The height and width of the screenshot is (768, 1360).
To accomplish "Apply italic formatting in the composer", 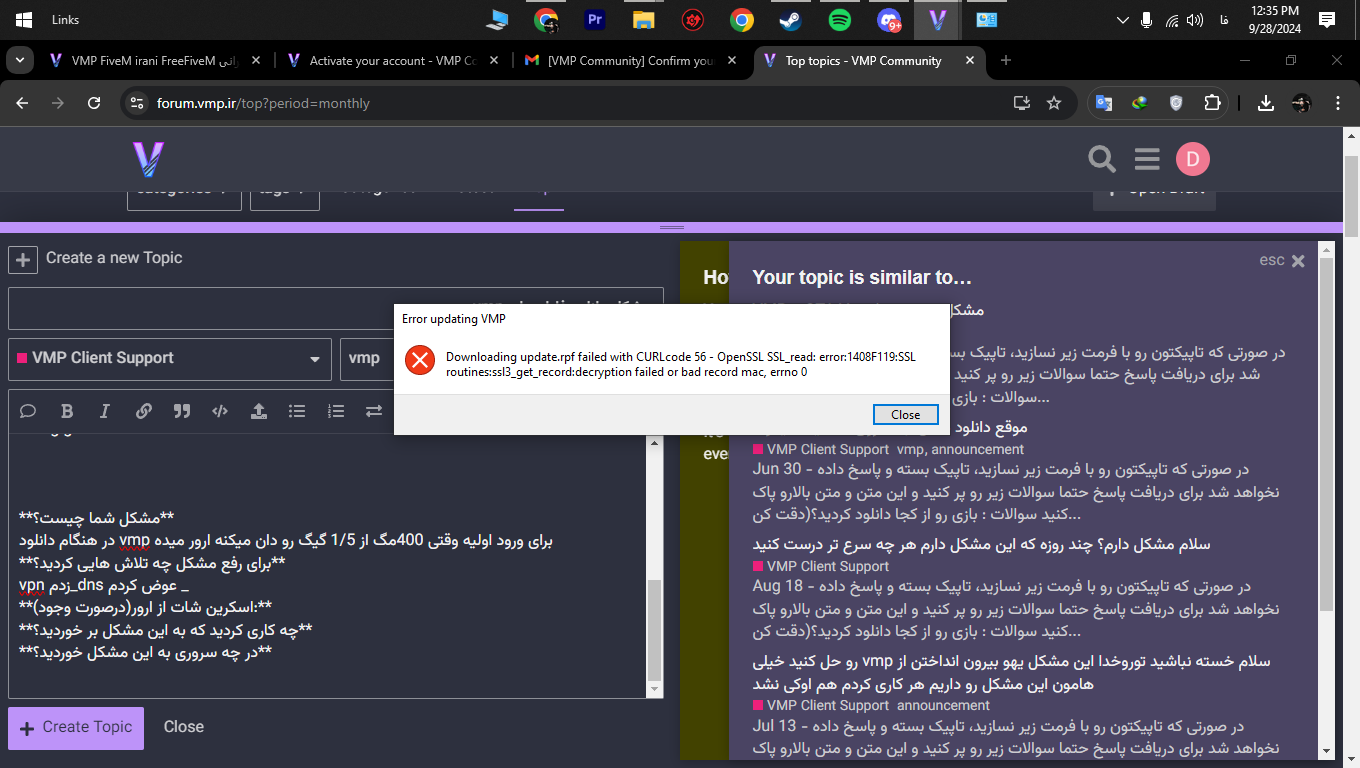I will pos(105,411).
